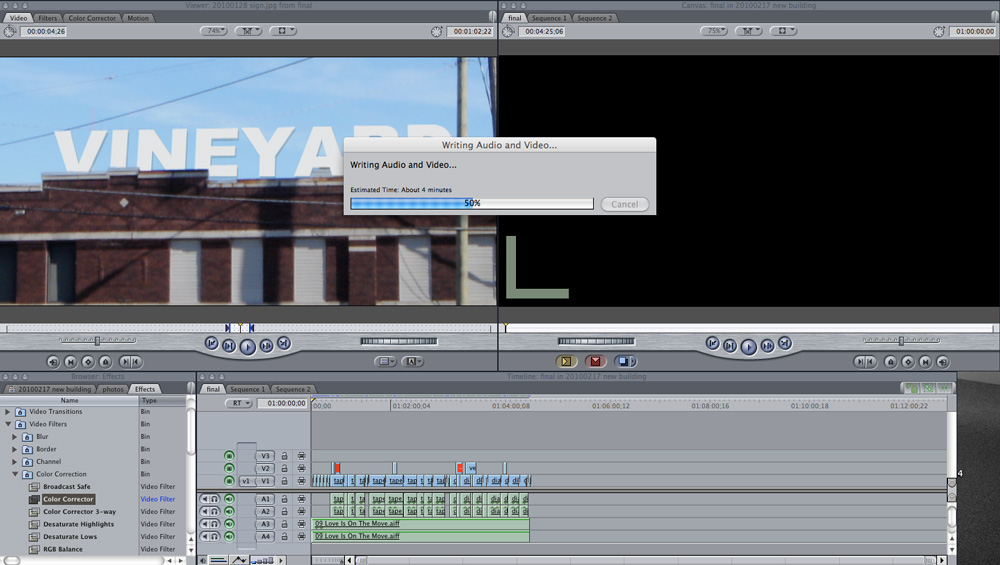Viewport: 1000px width, 565px height.
Task: Open Viewer zoom percentage dropdown 74%
Action: click(214, 31)
